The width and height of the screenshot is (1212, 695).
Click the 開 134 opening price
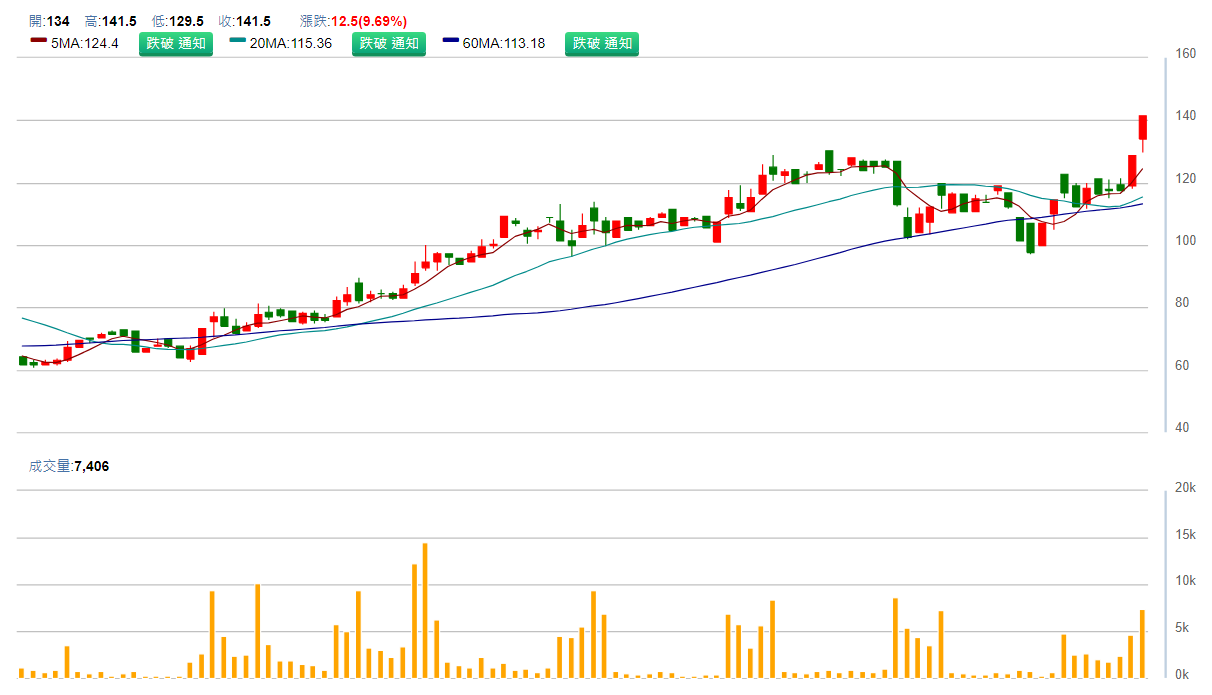50,21
